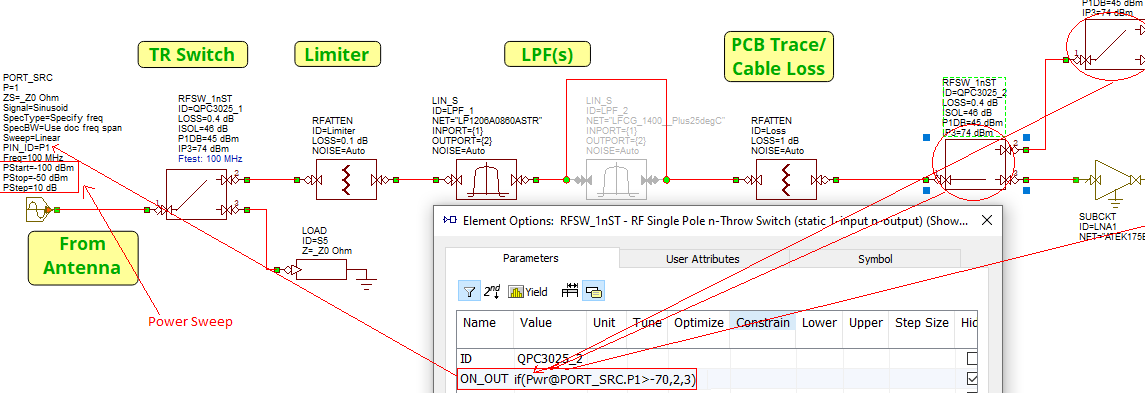
Task: Select the S5 LOAD termination symbol
Action: click(320, 270)
